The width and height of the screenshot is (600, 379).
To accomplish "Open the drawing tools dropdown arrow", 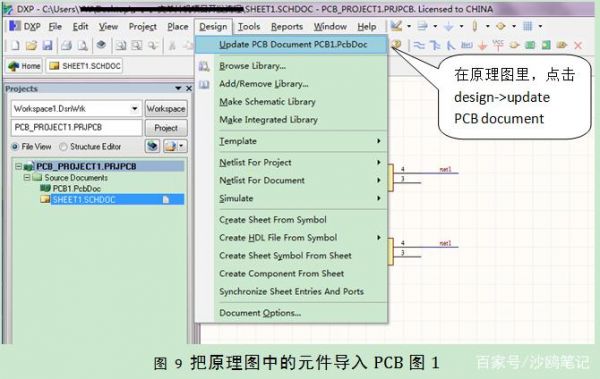I will (x=409, y=26).
